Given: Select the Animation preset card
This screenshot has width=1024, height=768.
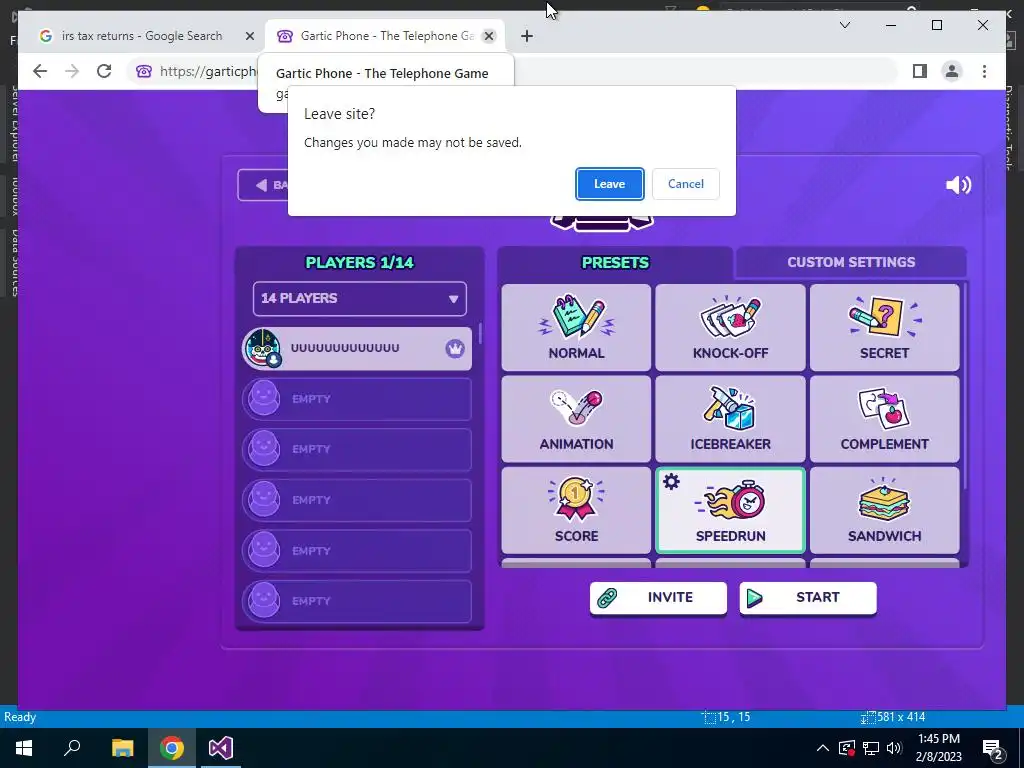Looking at the screenshot, I should 576,419.
